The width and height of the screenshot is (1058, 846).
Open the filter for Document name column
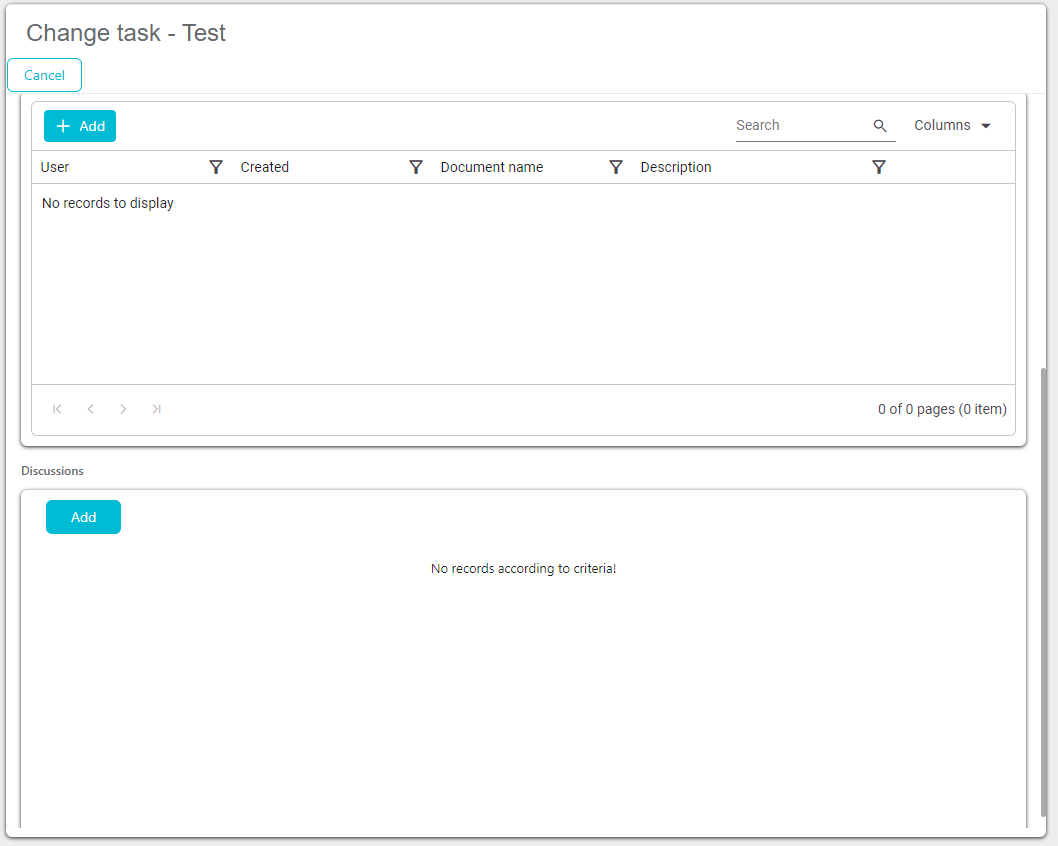tap(616, 167)
